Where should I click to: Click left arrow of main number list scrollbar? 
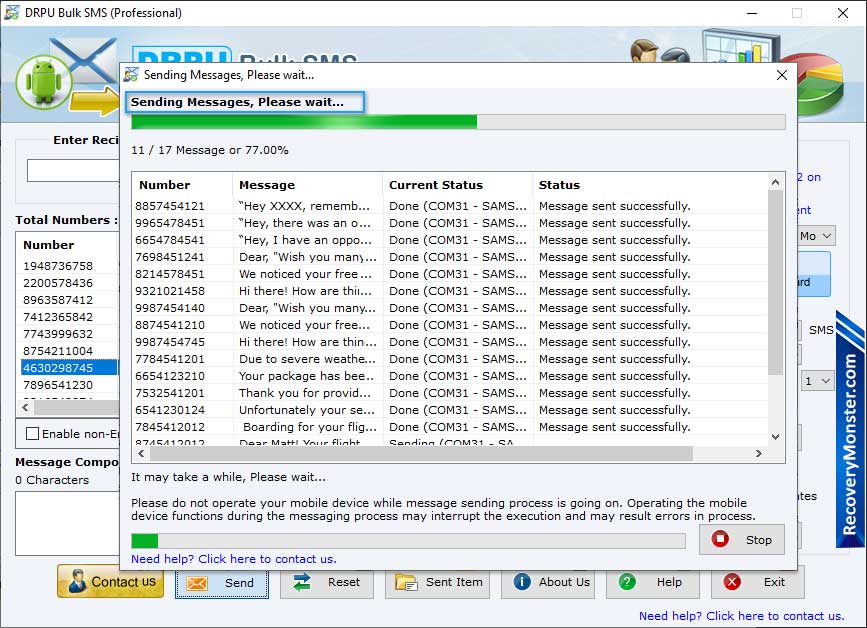click(25, 407)
